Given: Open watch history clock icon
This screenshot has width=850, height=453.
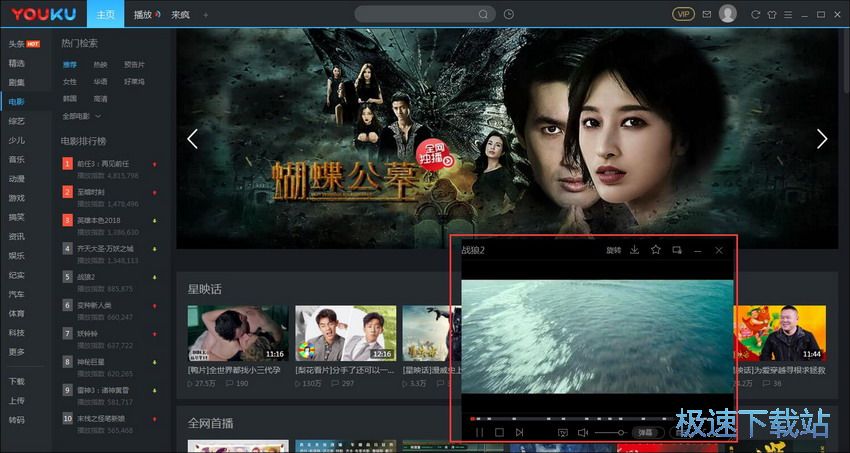Looking at the screenshot, I should tap(508, 15).
